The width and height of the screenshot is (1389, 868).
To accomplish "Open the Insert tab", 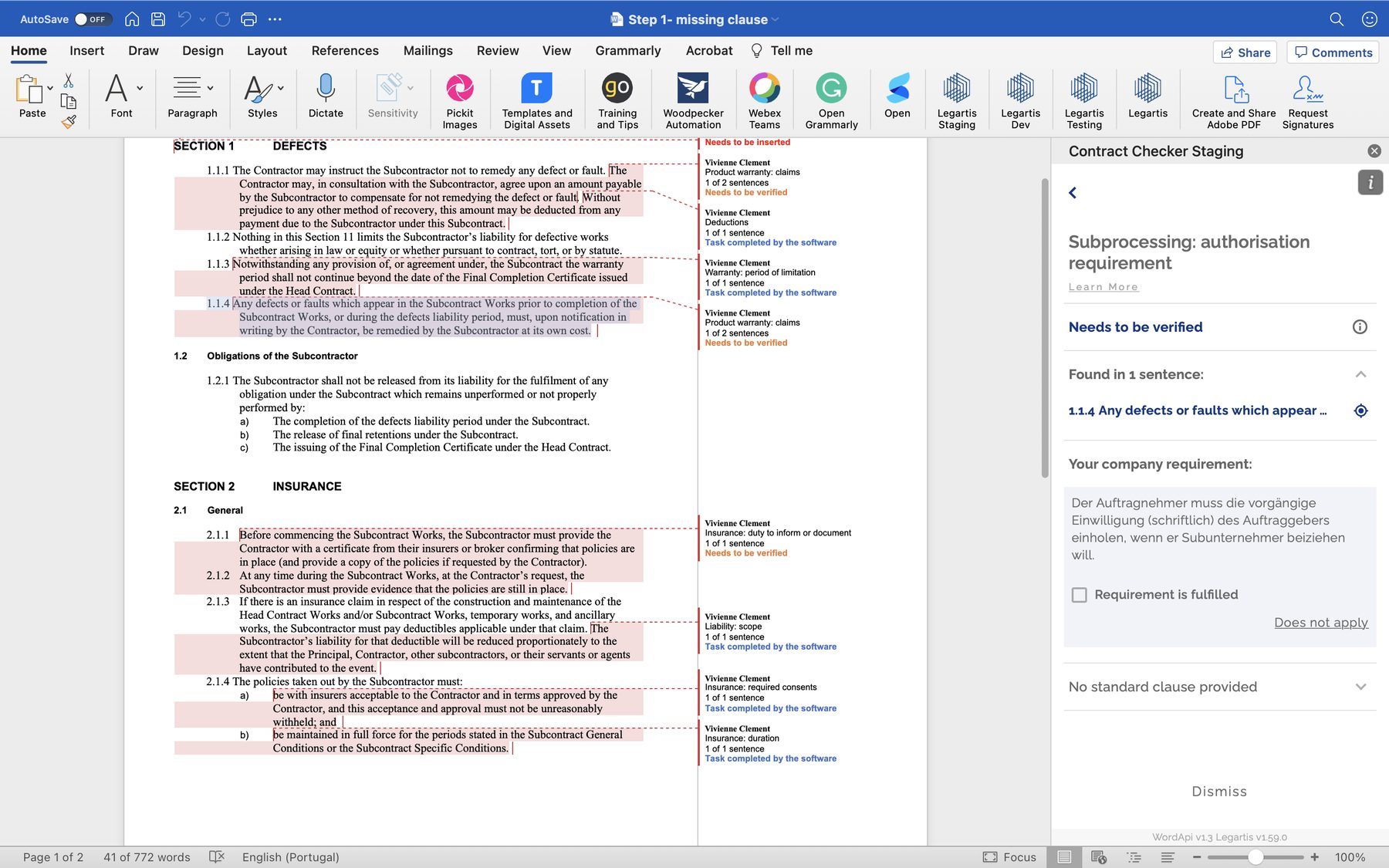I will (86, 51).
